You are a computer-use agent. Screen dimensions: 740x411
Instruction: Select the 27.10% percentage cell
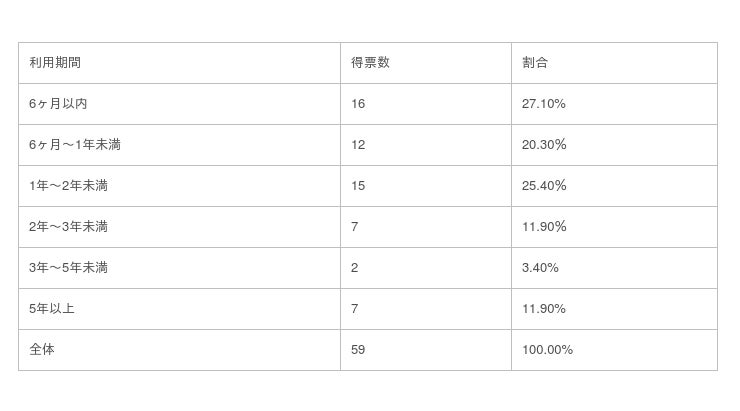tap(544, 104)
